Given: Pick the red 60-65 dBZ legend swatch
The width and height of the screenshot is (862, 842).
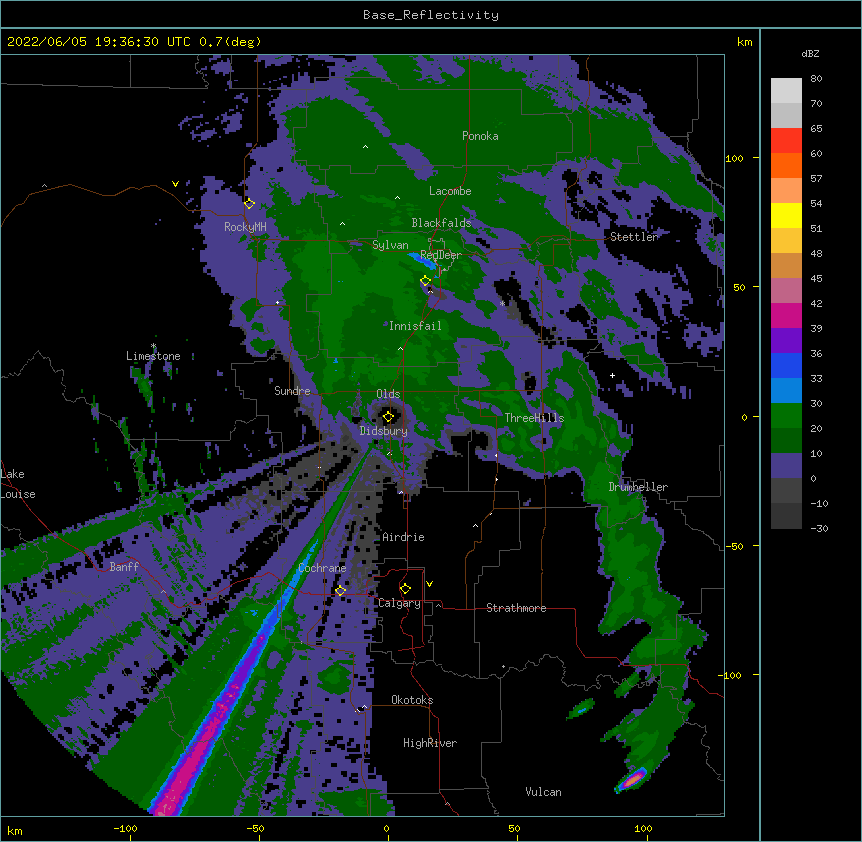Looking at the screenshot, I should [x=786, y=140].
